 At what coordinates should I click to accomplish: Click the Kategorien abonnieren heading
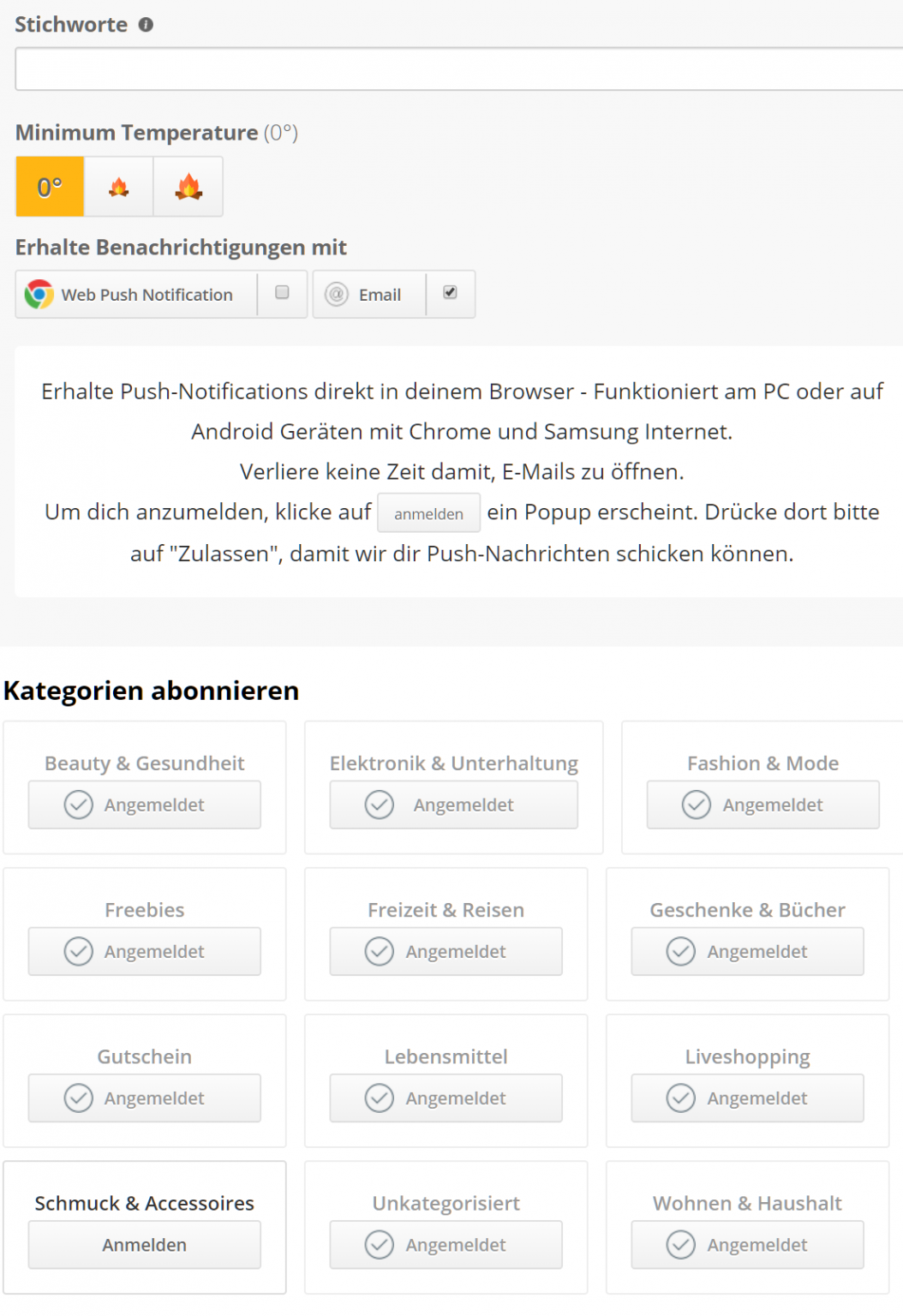click(x=152, y=691)
